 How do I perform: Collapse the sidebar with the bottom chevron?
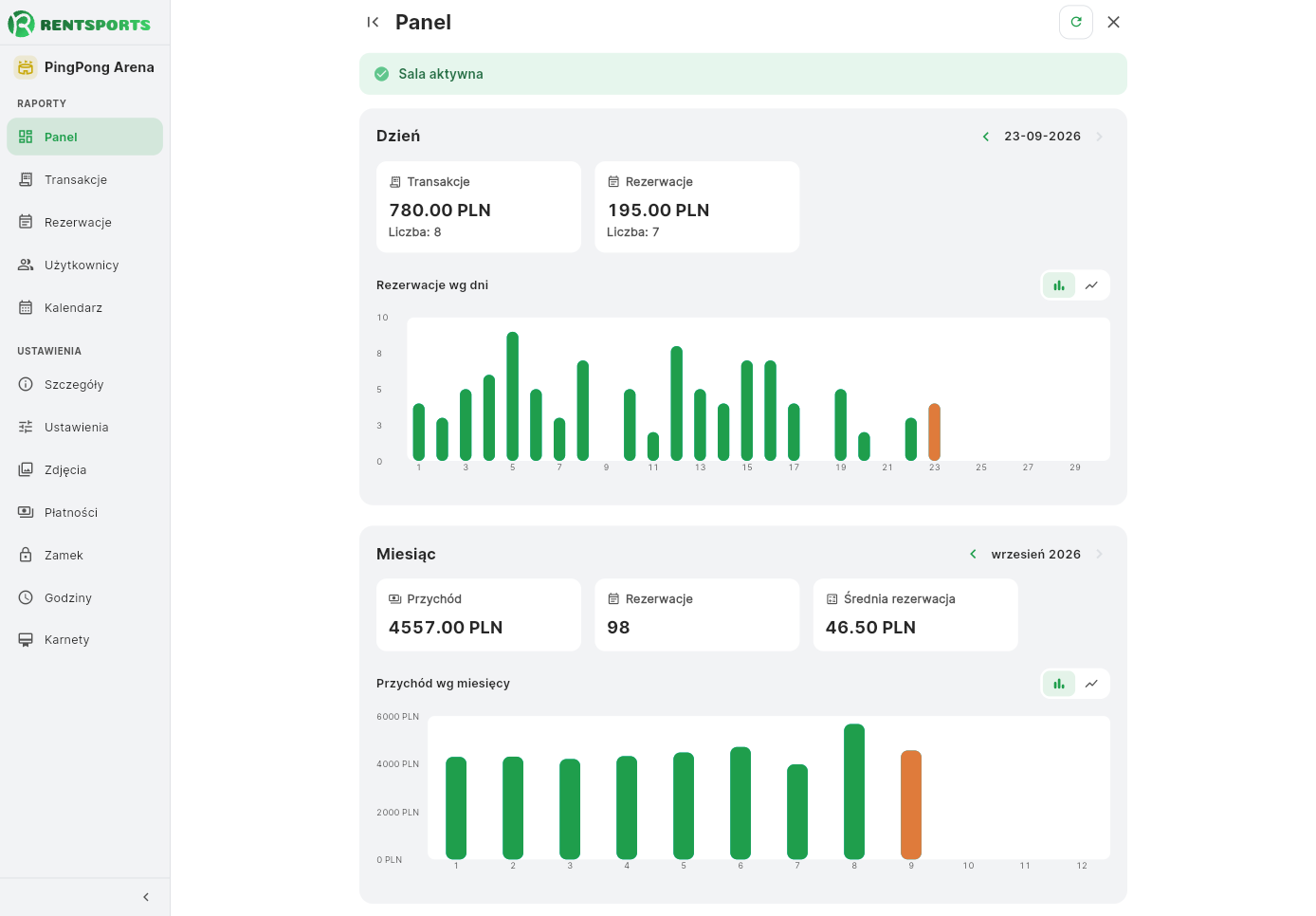pyautogui.click(x=146, y=897)
